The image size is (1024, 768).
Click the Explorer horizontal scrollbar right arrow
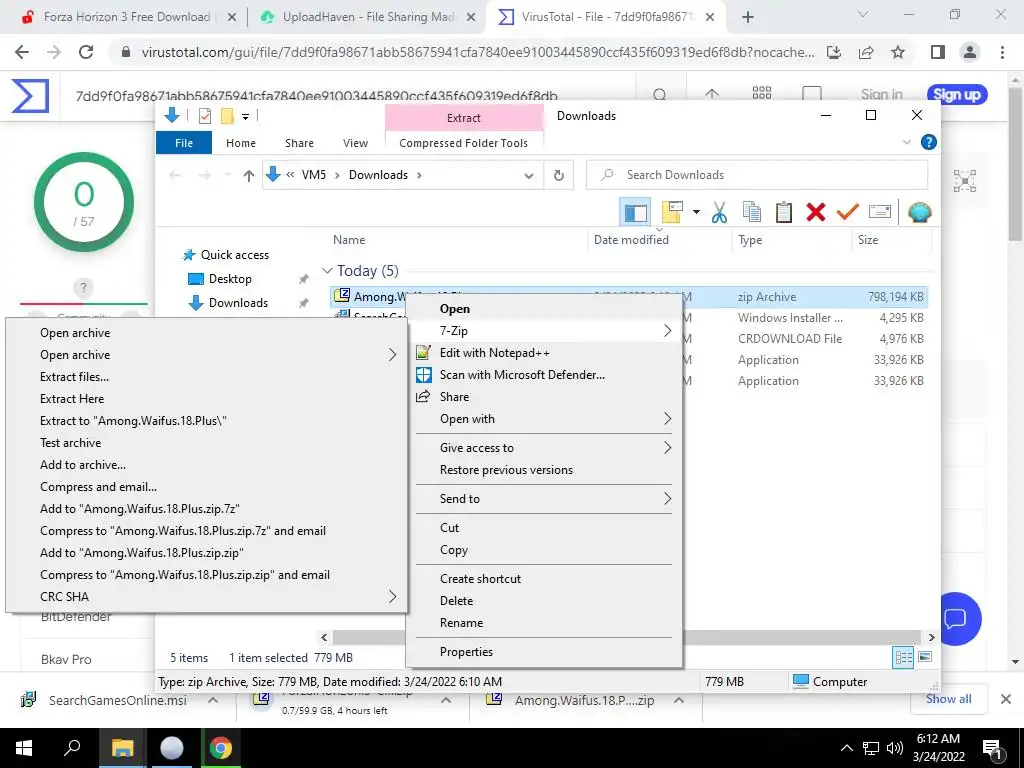click(x=931, y=637)
